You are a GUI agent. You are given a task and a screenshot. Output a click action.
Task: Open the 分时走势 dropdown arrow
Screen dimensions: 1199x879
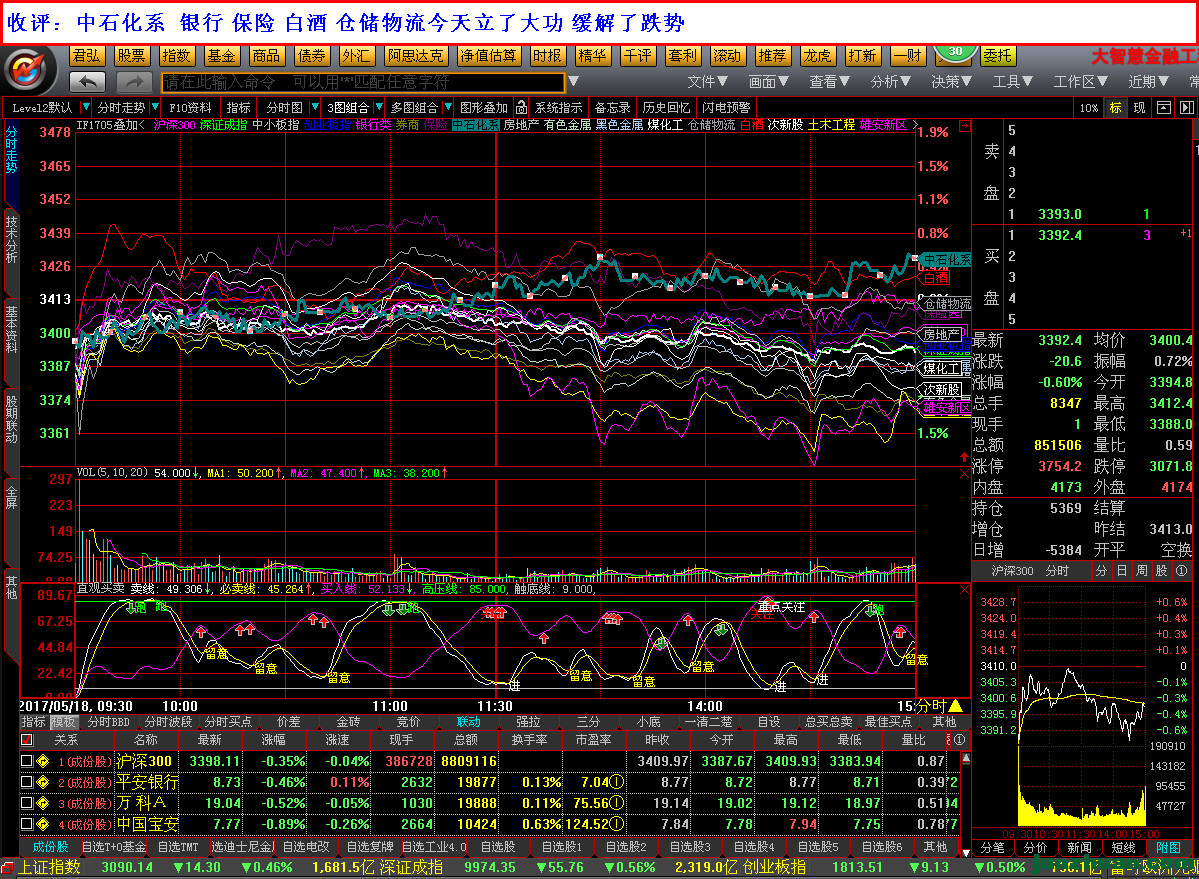(155, 108)
